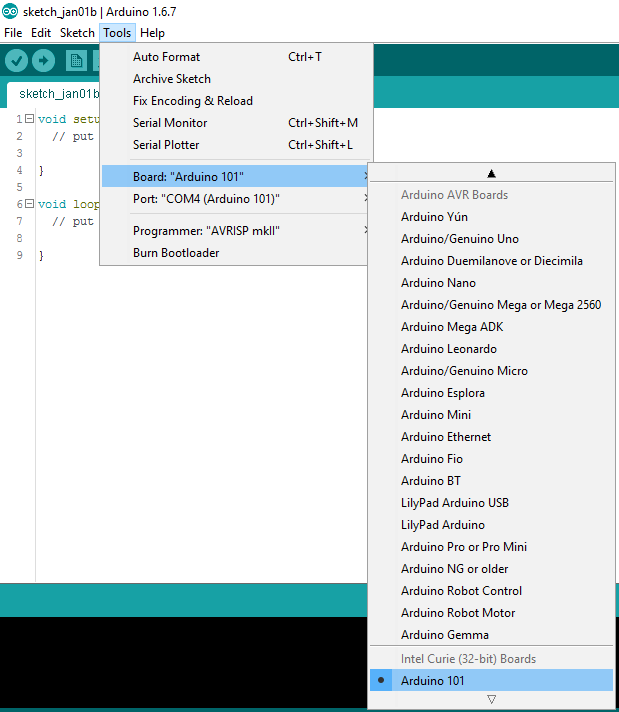Click the Upload arrow toolbar icon
The width and height of the screenshot is (619, 712).
pos(44,60)
